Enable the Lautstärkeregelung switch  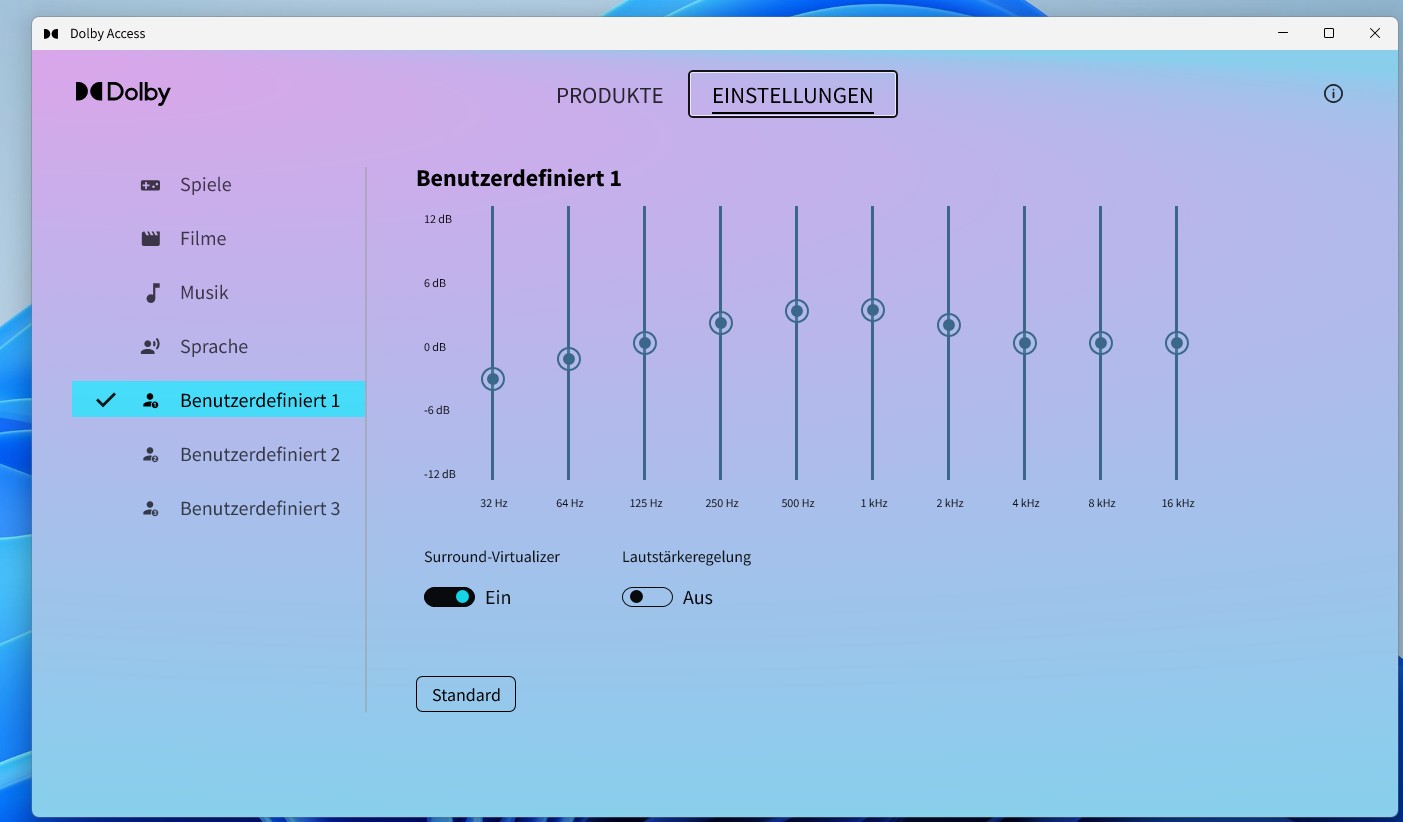(647, 597)
